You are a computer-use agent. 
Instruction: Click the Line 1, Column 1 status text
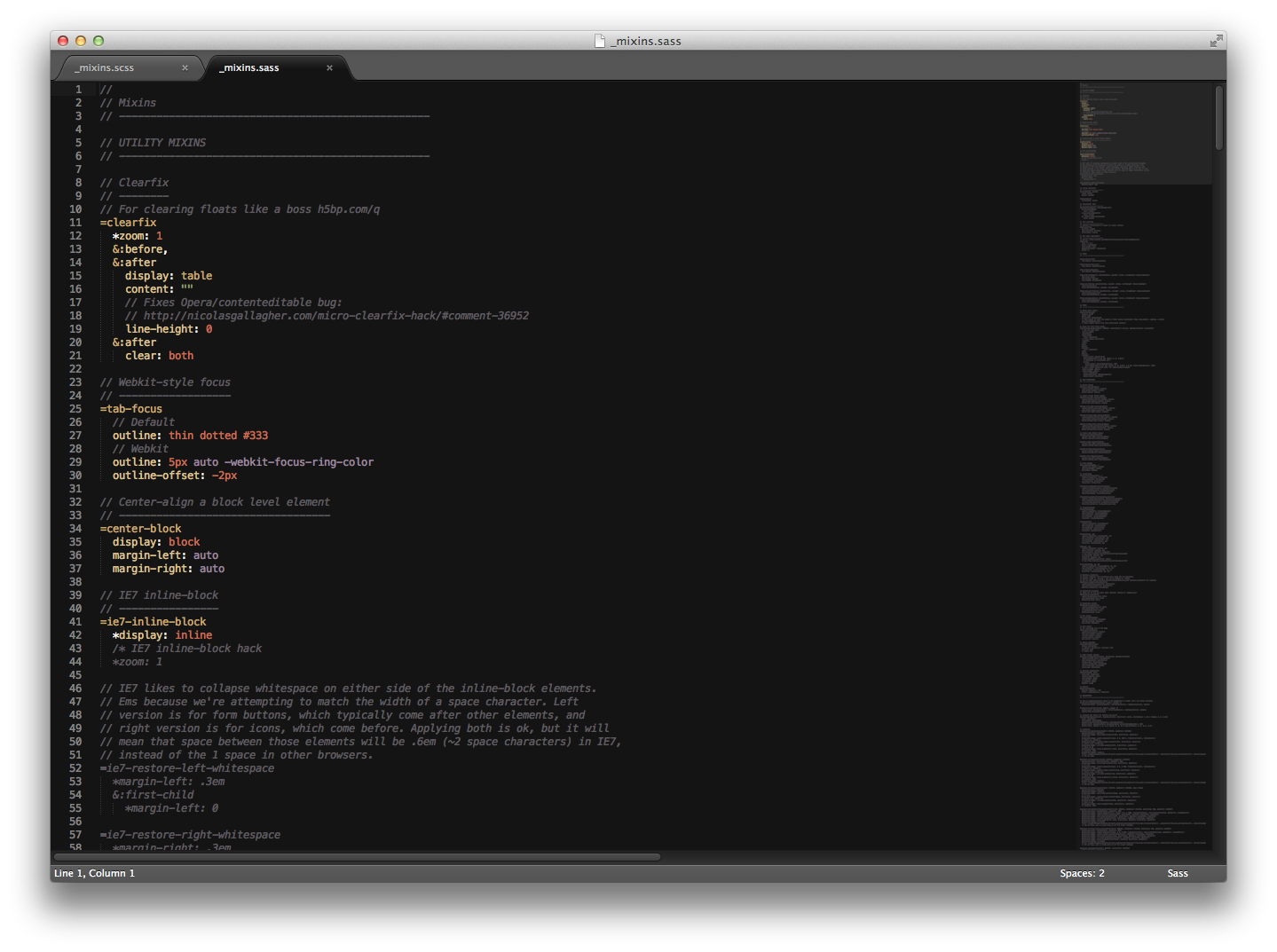(x=94, y=873)
